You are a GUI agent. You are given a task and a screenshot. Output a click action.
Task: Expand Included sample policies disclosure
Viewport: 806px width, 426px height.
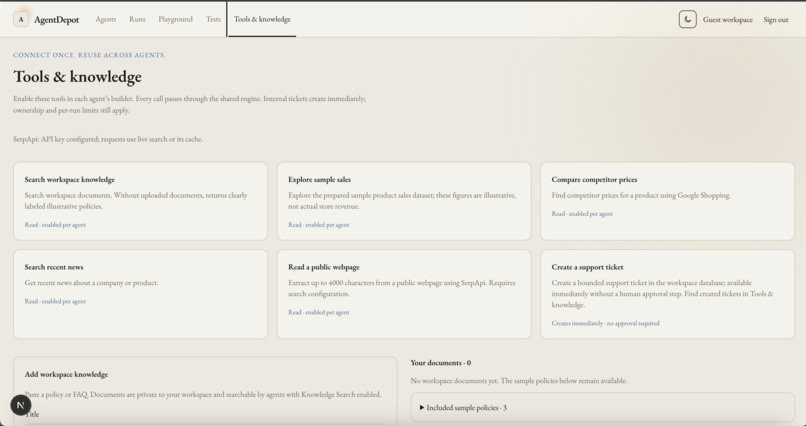tap(602, 408)
